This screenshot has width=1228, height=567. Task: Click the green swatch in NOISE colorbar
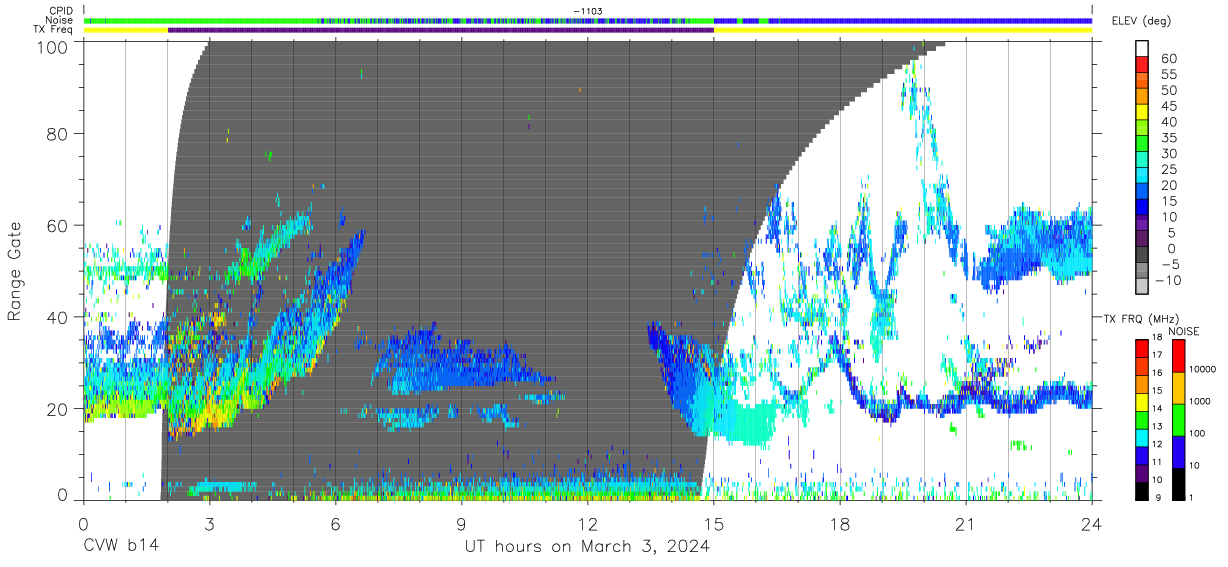1179,420
